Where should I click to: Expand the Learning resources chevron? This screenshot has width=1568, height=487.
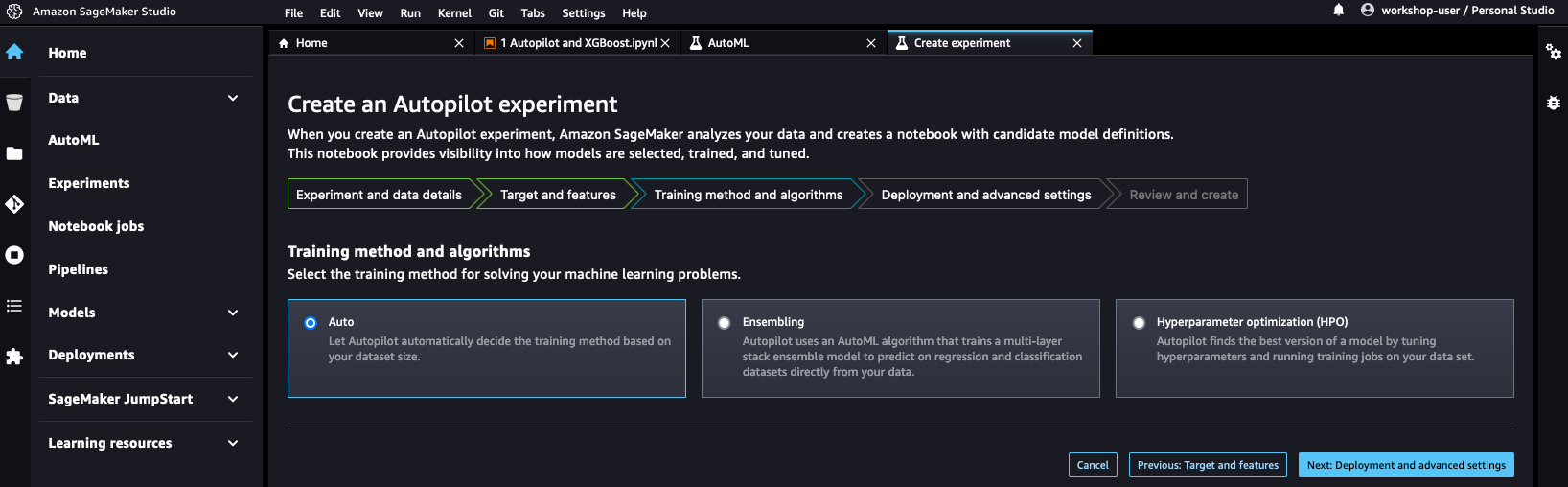233,443
